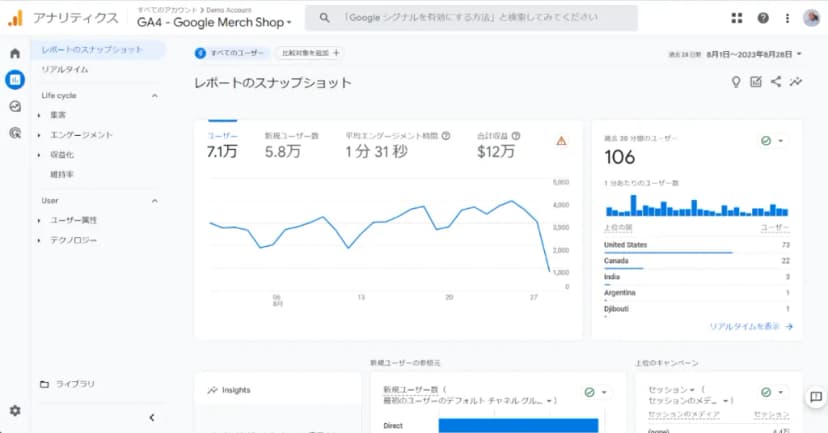Open the more options vertical dots

[787, 18]
